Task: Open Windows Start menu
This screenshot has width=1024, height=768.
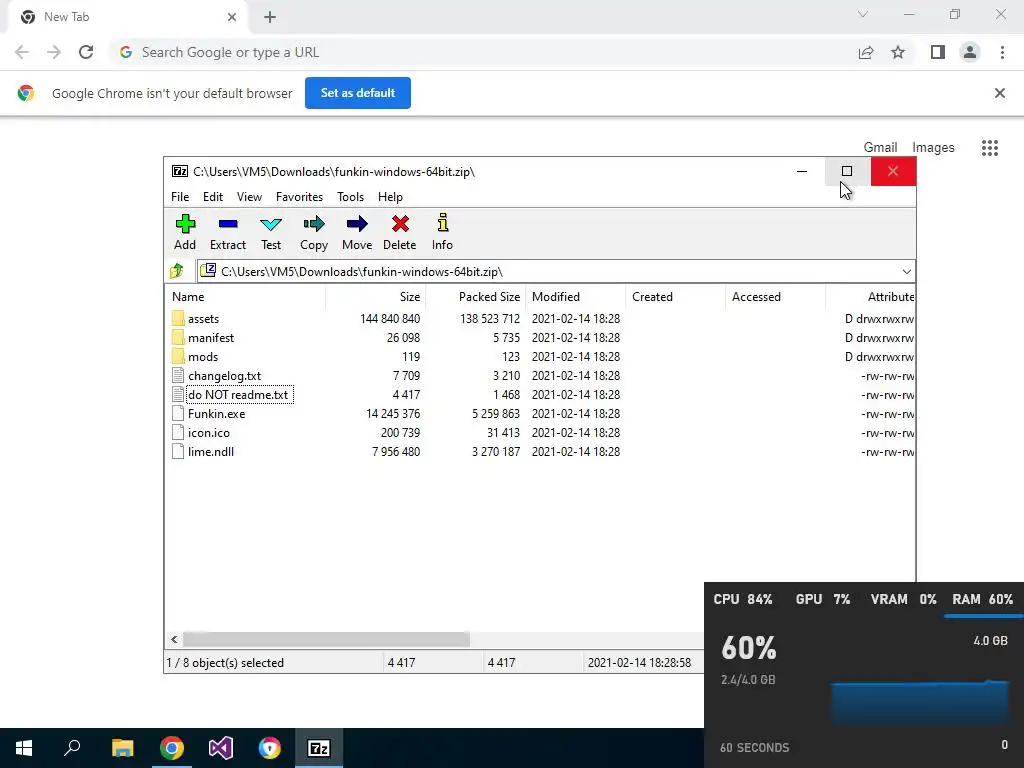Action: (x=24, y=748)
